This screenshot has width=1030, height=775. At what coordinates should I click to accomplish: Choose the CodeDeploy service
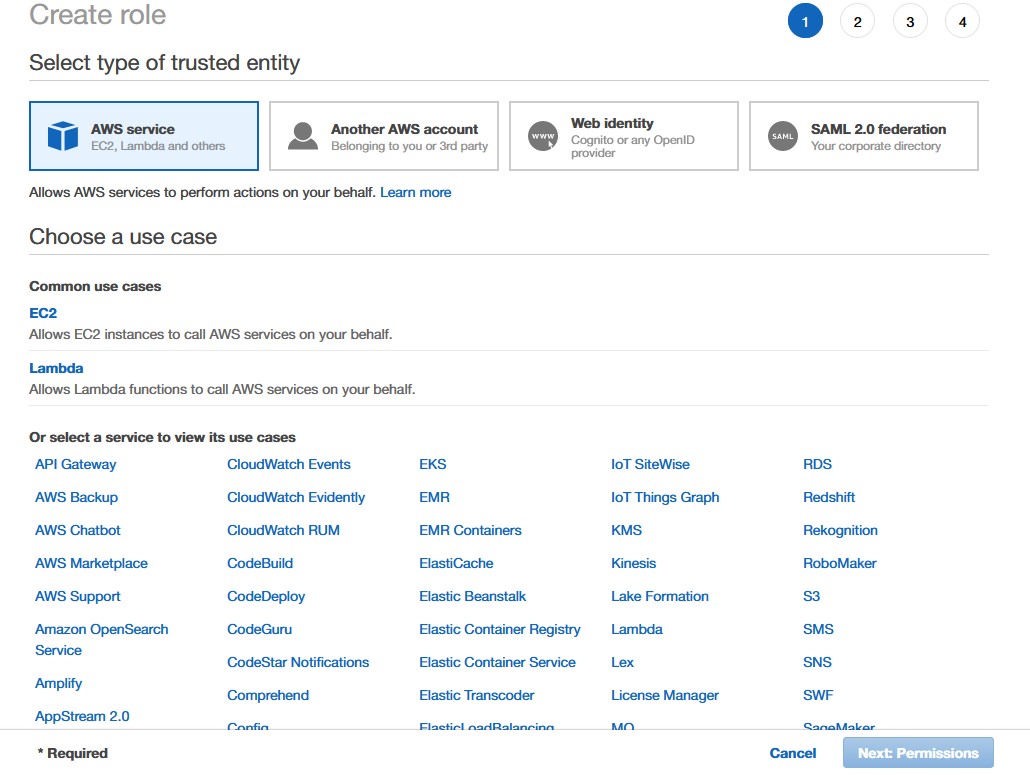[266, 596]
